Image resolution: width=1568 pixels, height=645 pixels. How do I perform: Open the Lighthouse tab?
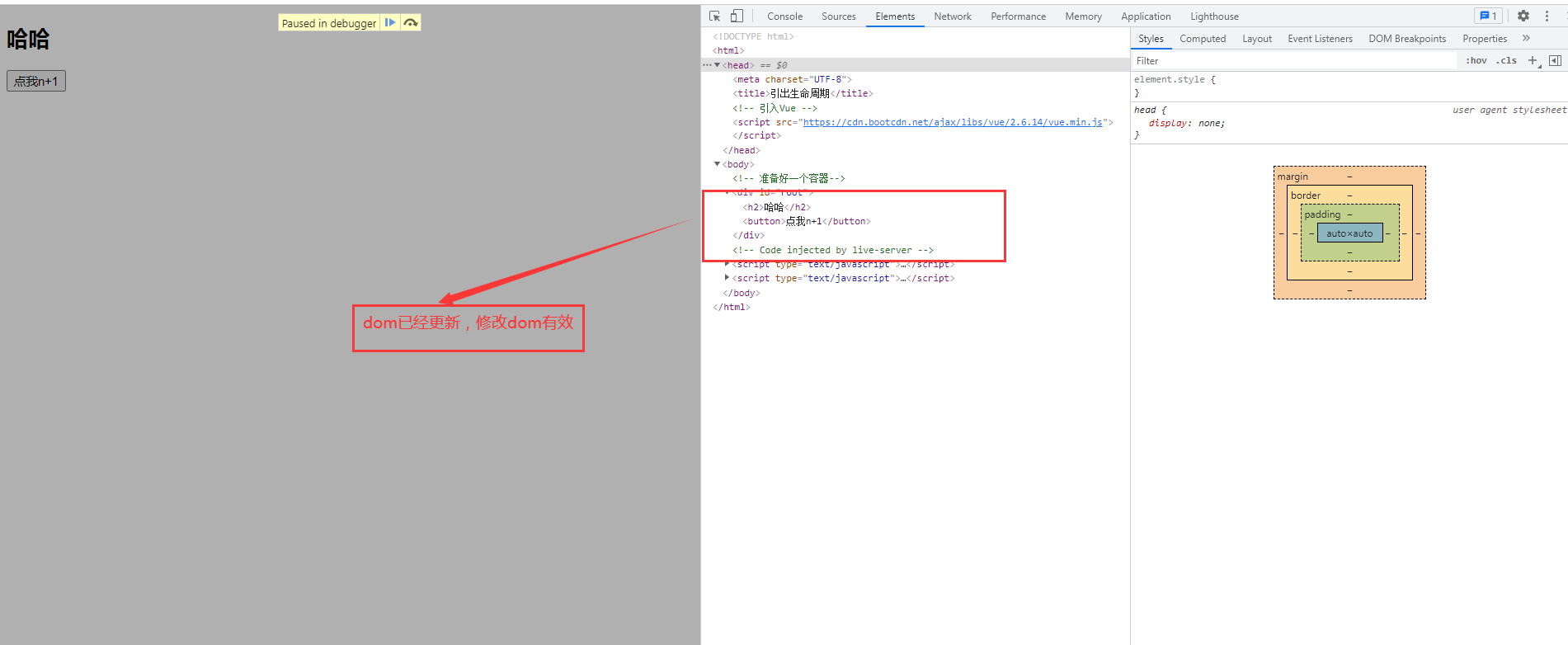1214,16
